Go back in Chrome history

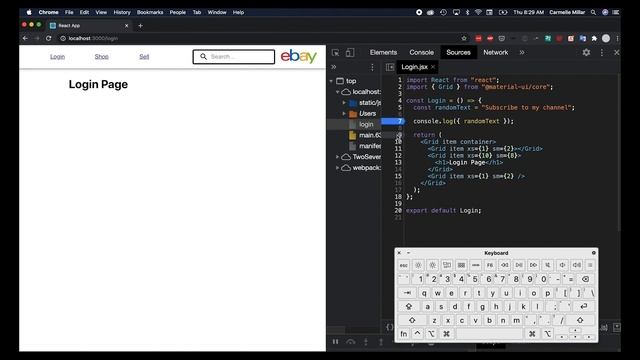click(25, 38)
